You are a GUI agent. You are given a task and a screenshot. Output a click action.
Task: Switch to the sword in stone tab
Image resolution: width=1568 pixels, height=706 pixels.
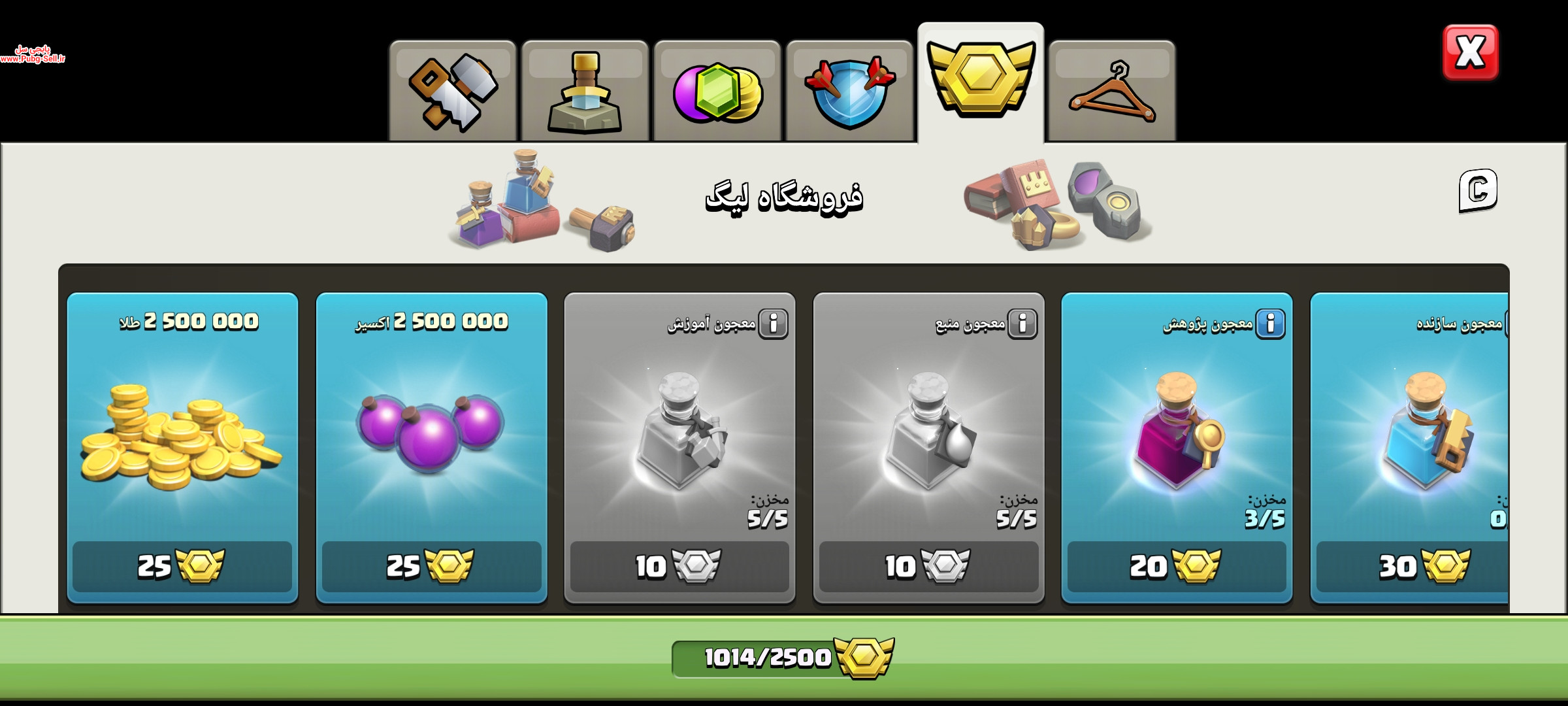[585, 91]
